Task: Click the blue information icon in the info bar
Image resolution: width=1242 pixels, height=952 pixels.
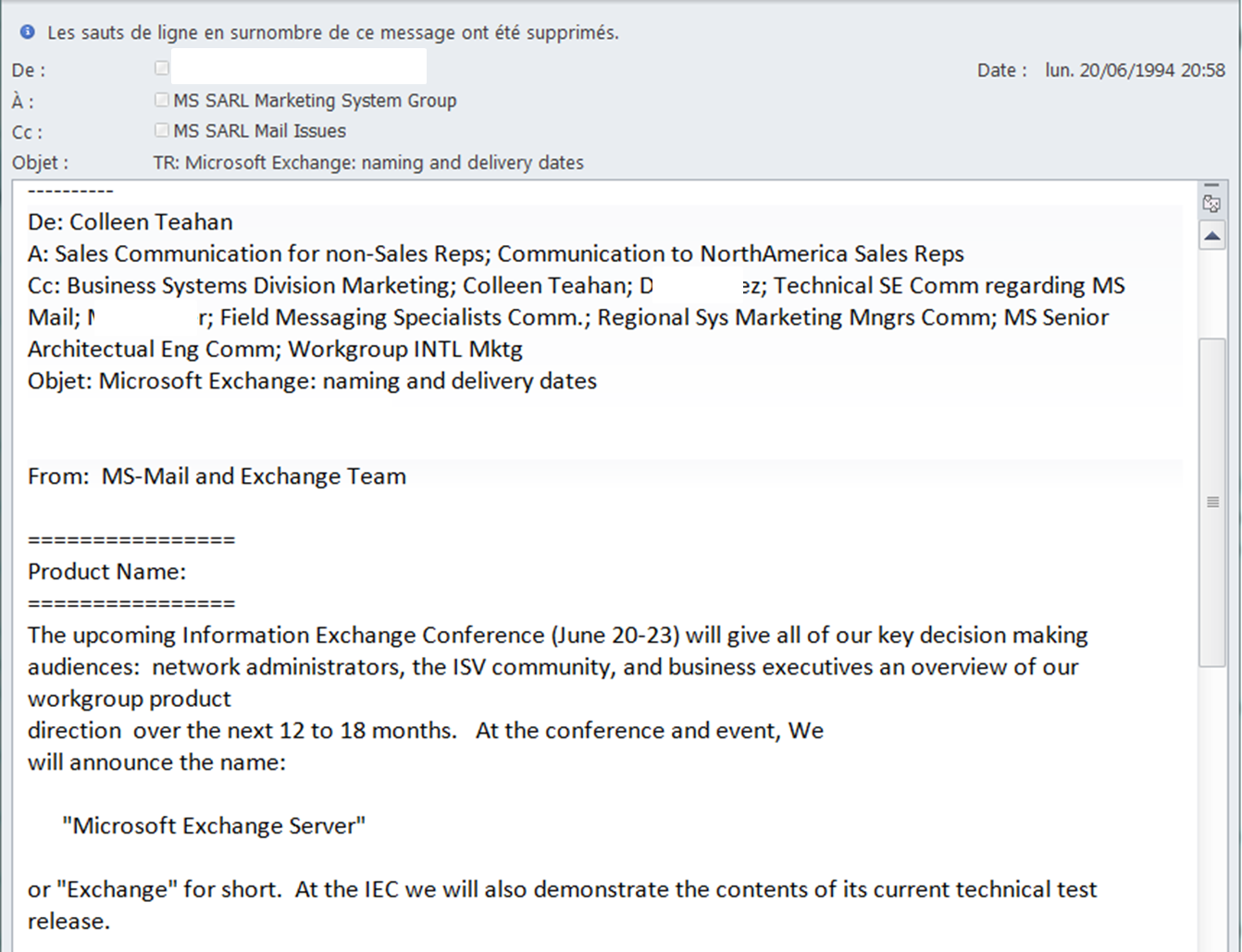Action: (x=28, y=32)
